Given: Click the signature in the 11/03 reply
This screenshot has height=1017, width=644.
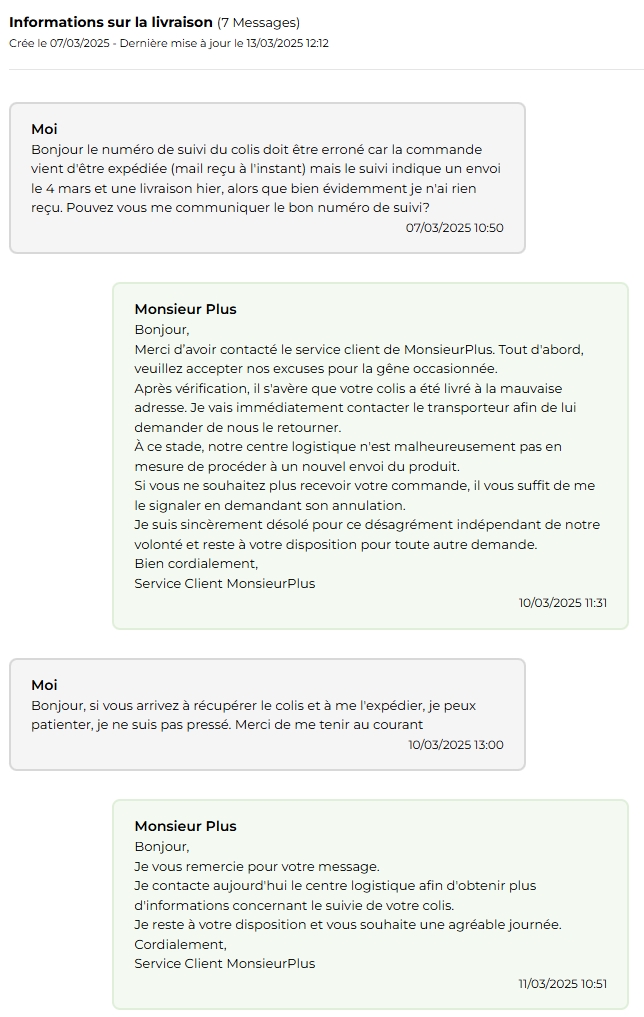Looking at the screenshot, I should click(x=224, y=963).
